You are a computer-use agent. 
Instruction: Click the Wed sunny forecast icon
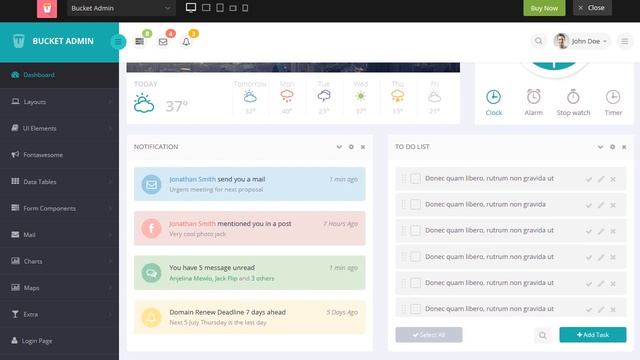(x=360, y=96)
